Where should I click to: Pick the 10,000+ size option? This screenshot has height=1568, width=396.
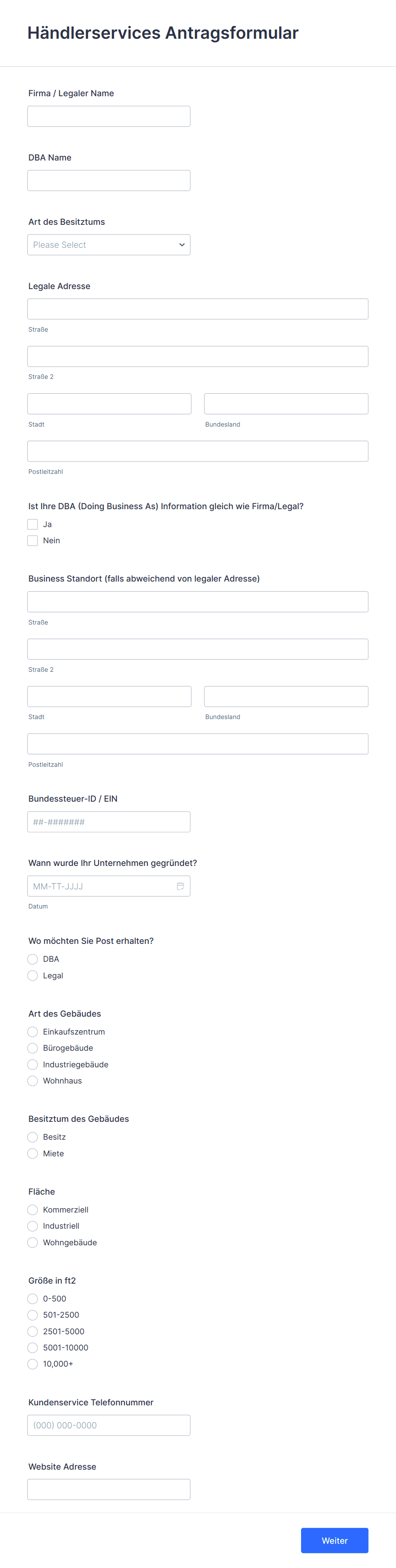33,1364
